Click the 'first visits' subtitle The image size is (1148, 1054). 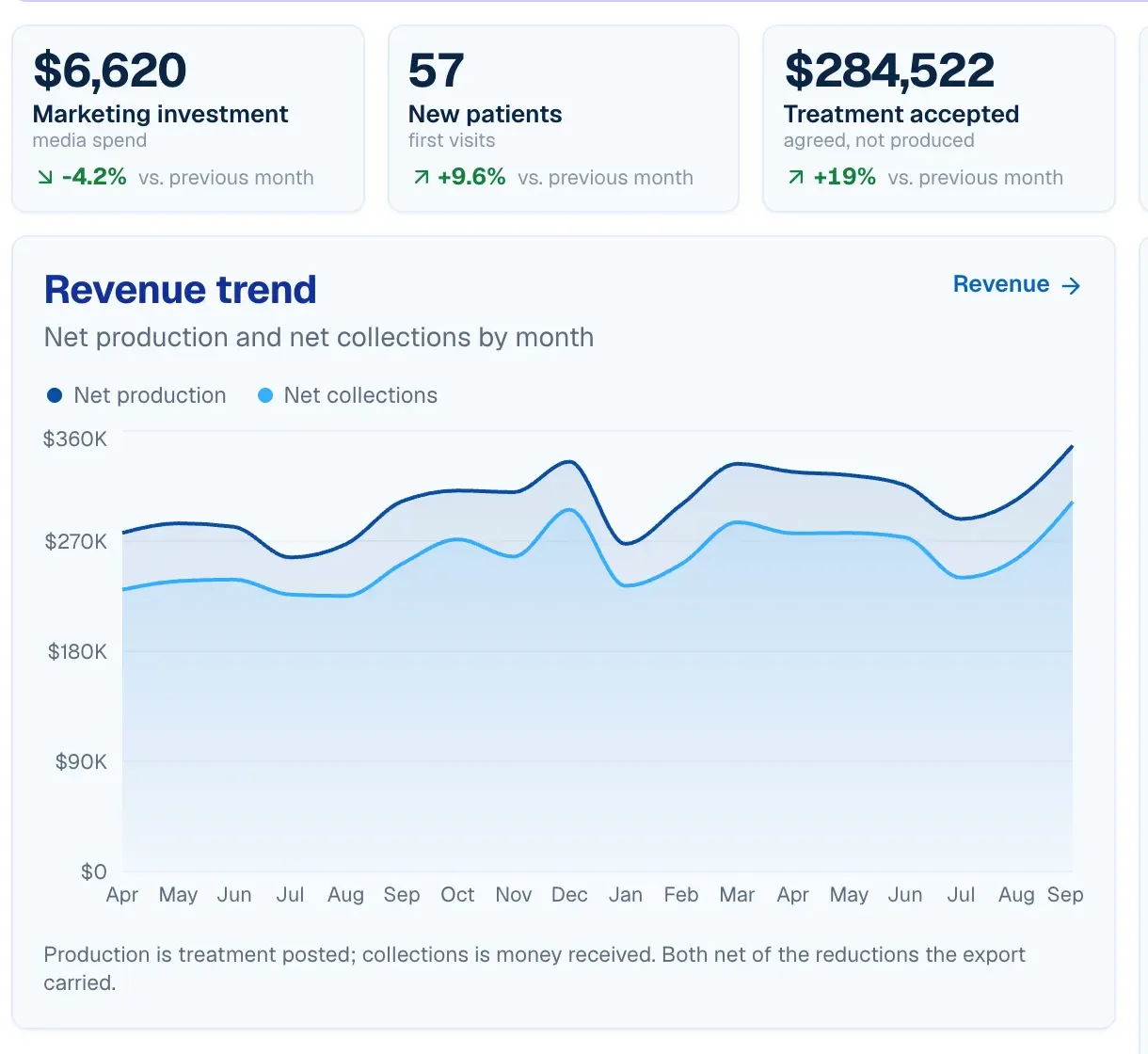point(452,140)
